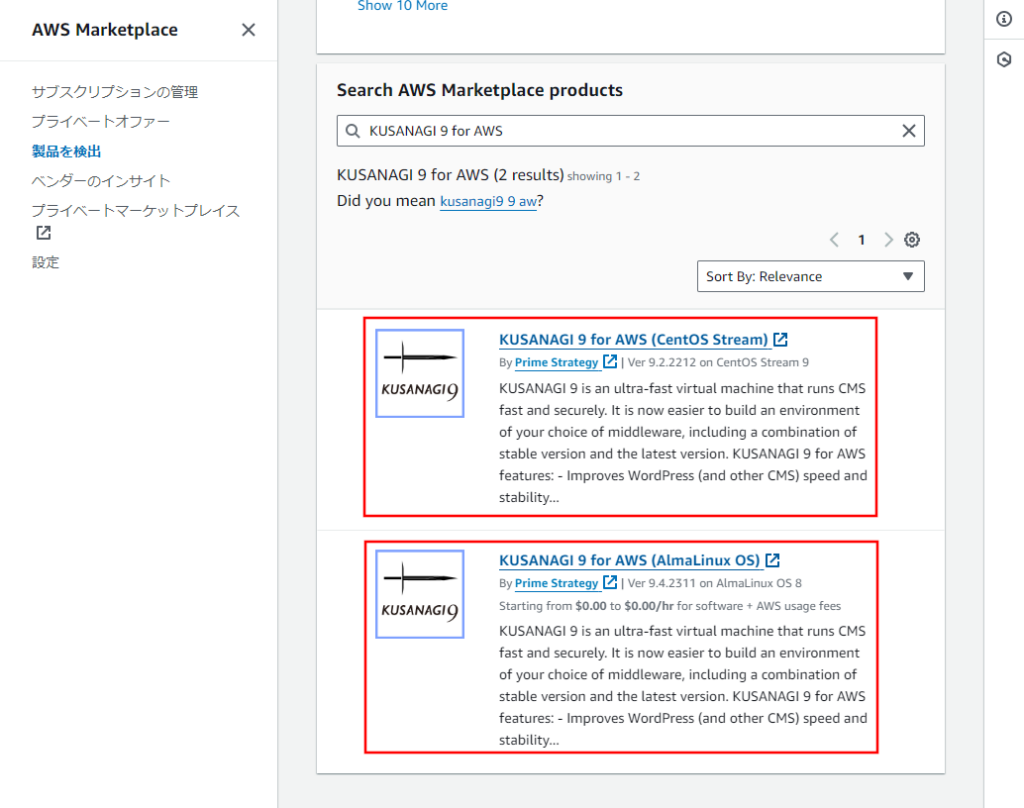Click pricing text 'Starting from $0.00 to $0.00/hr'
Screen dimensions: 1024x808
tap(586, 606)
